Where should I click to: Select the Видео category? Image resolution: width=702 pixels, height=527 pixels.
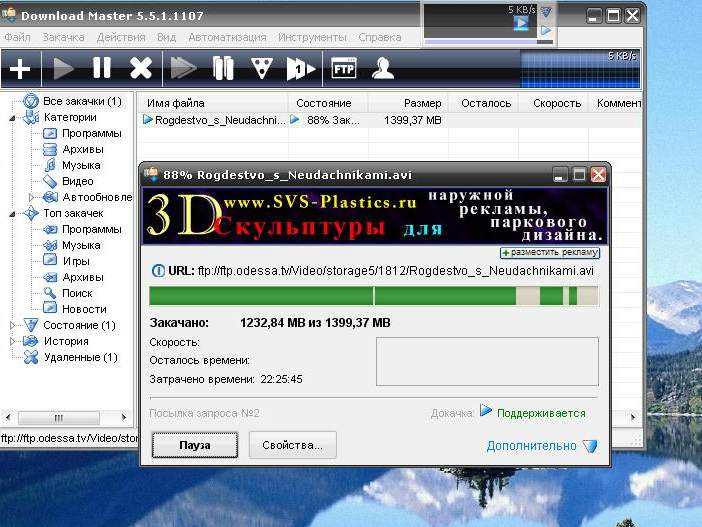tap(77, 181)
